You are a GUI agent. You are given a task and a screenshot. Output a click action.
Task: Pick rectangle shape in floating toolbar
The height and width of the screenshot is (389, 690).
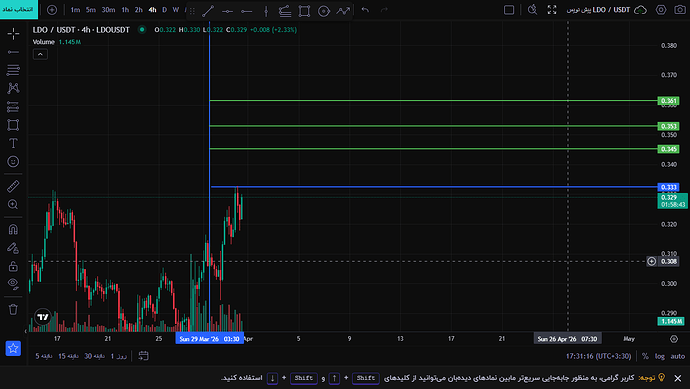pos(304,11)
